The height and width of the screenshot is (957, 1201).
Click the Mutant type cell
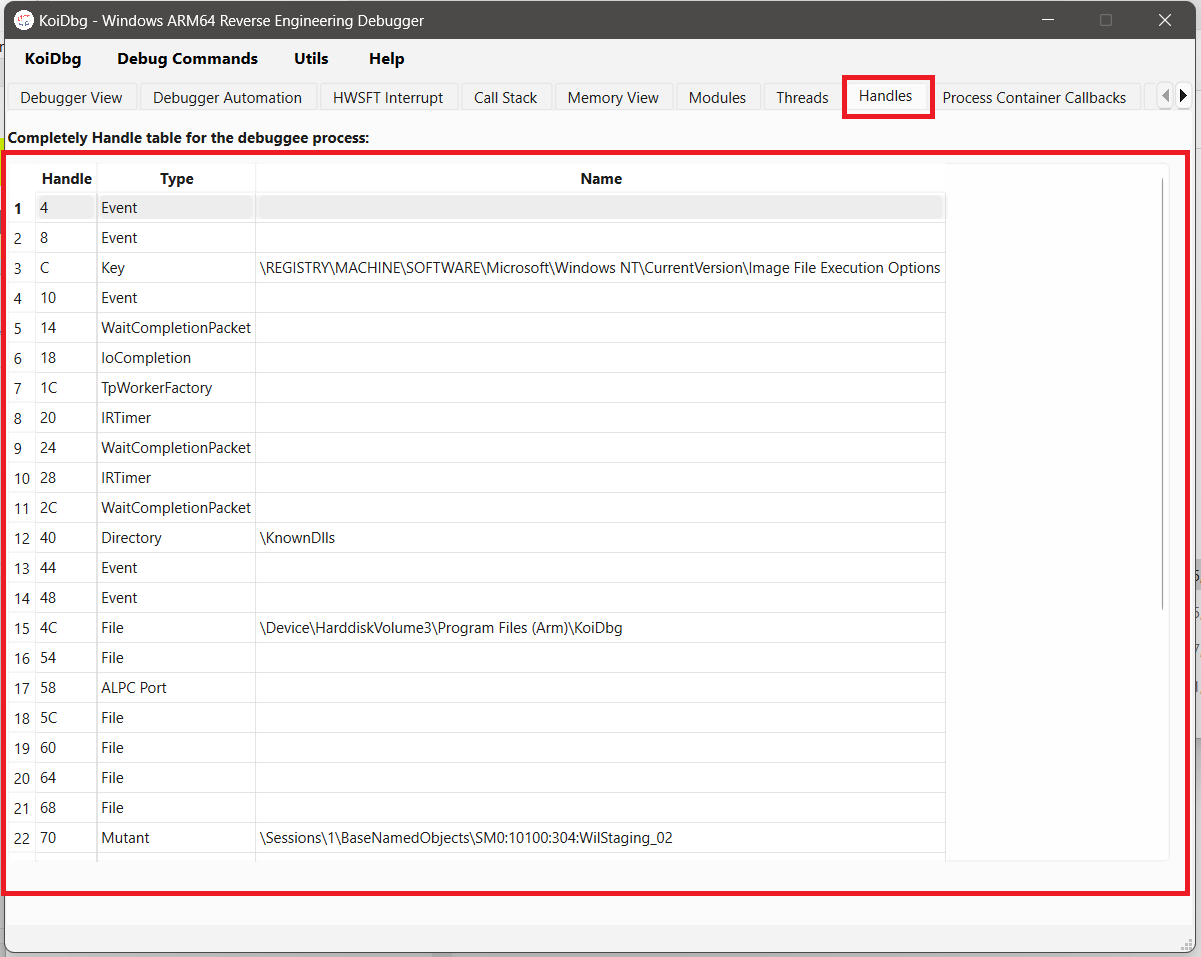177,838
